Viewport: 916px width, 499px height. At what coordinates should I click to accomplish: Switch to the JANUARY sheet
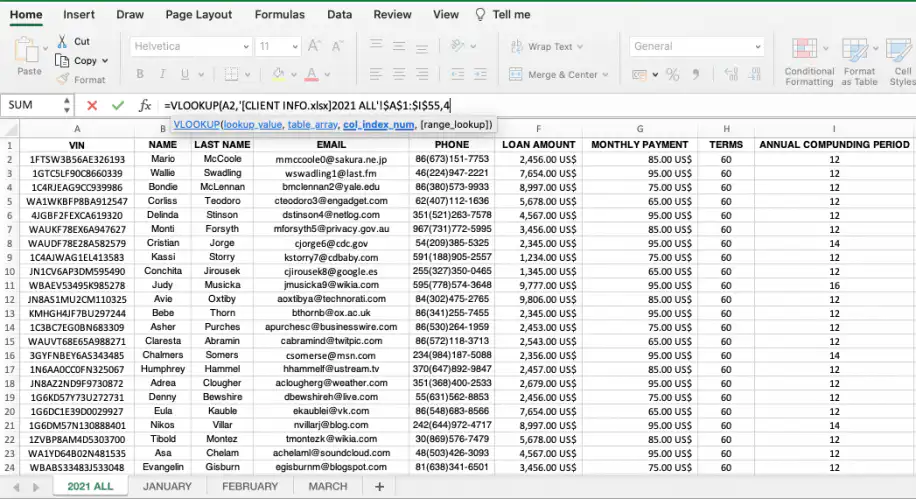tap(167, 486)
